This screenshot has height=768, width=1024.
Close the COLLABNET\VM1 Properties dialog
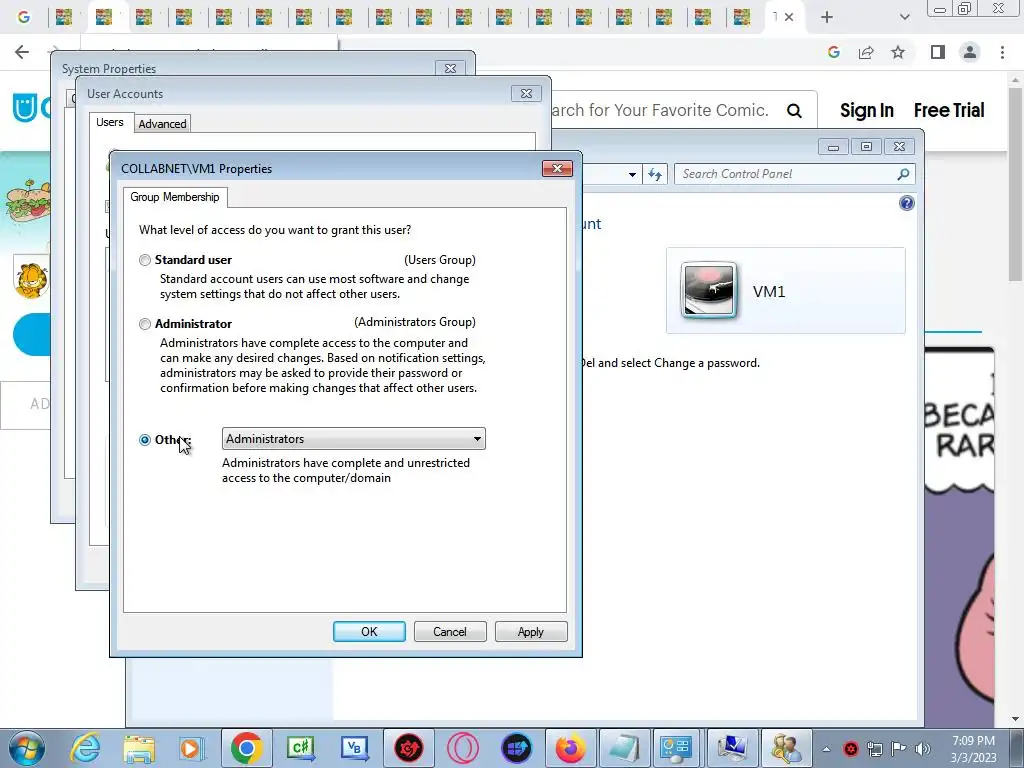tap(557, 168)
